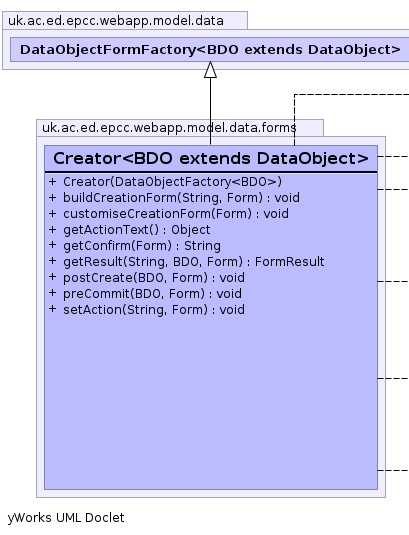The image size is (409, 535).
Task: Click the DataObjectFormFactory class box
Action: (x=210, y=50)
